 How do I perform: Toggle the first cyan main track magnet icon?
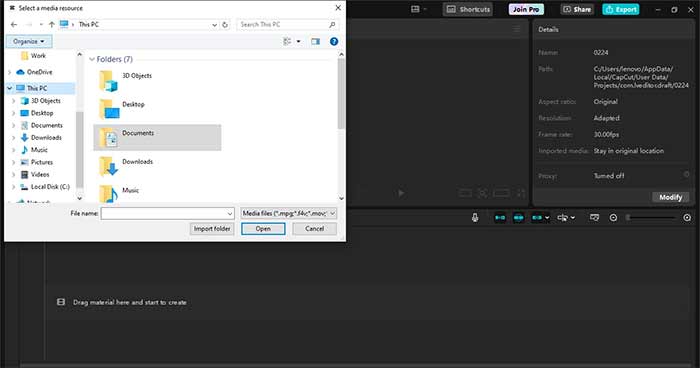click(x=500, y=217)
